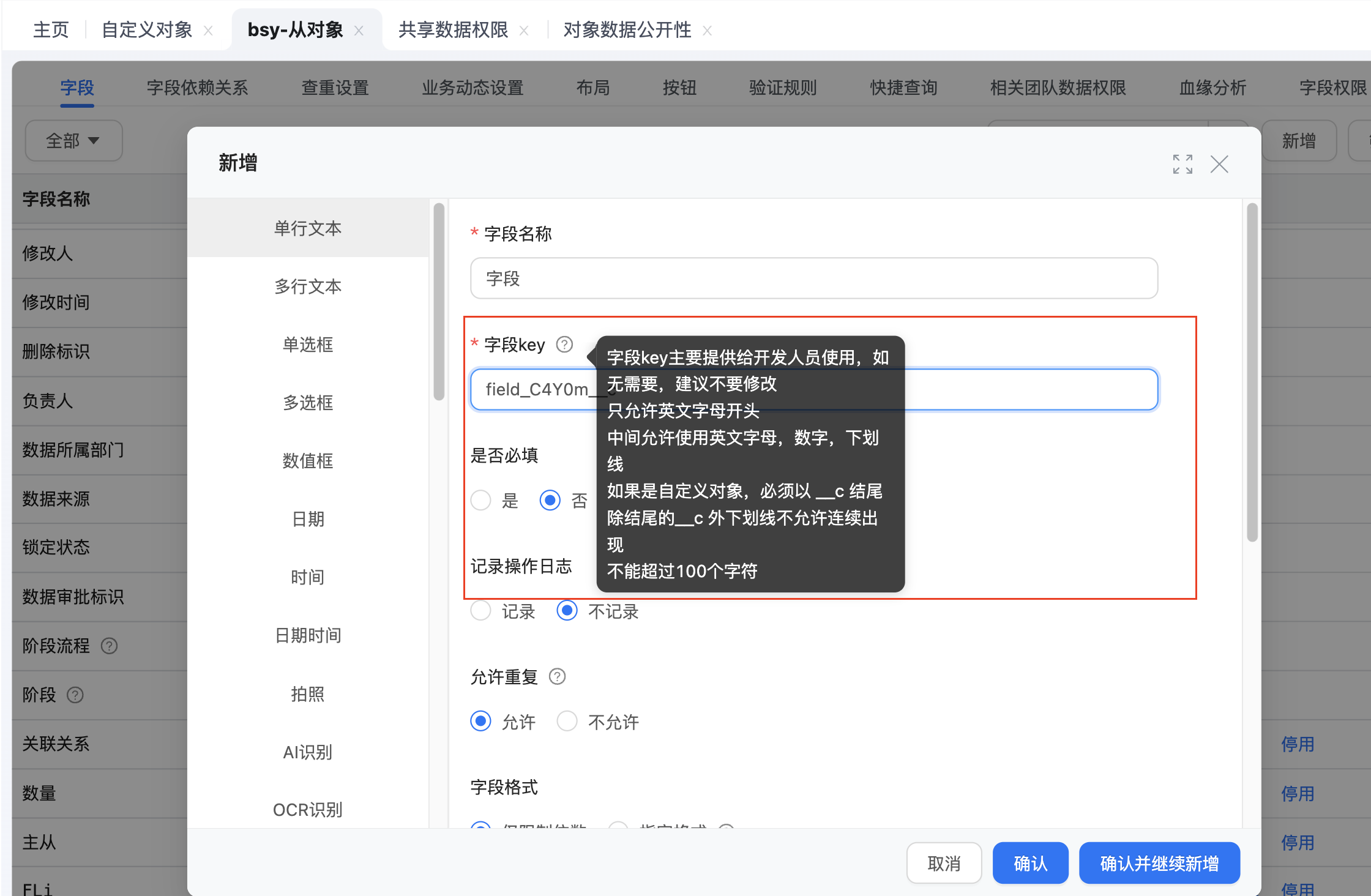1371x896 pixels.
Task: Click 数据所属部门 row in field list
Action: (100, 449)
